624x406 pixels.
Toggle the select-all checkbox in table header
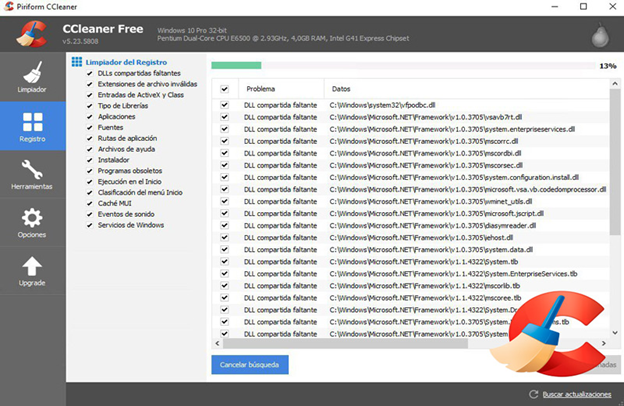224,88
